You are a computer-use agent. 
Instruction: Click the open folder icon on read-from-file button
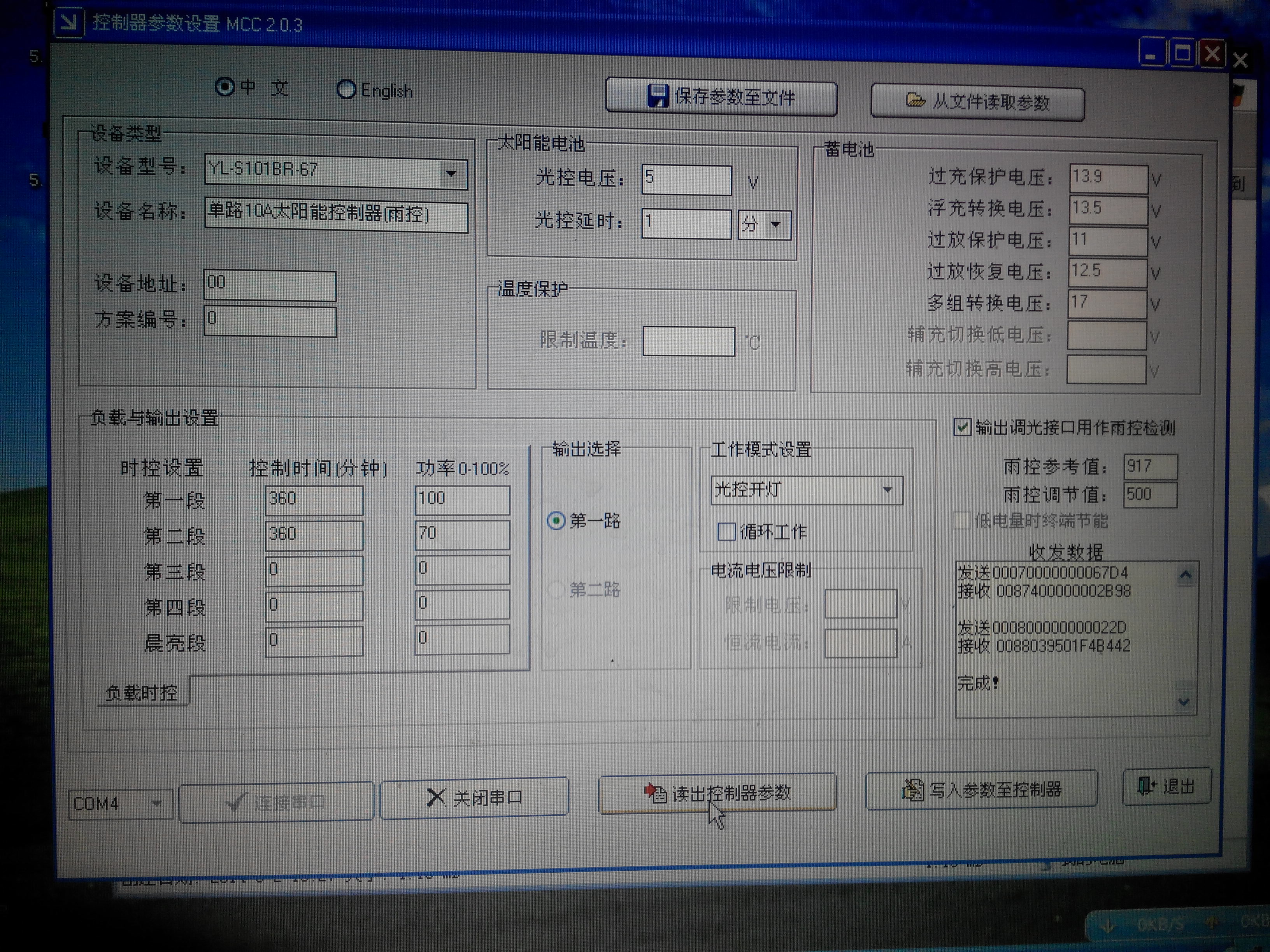(x=915, y=101)
